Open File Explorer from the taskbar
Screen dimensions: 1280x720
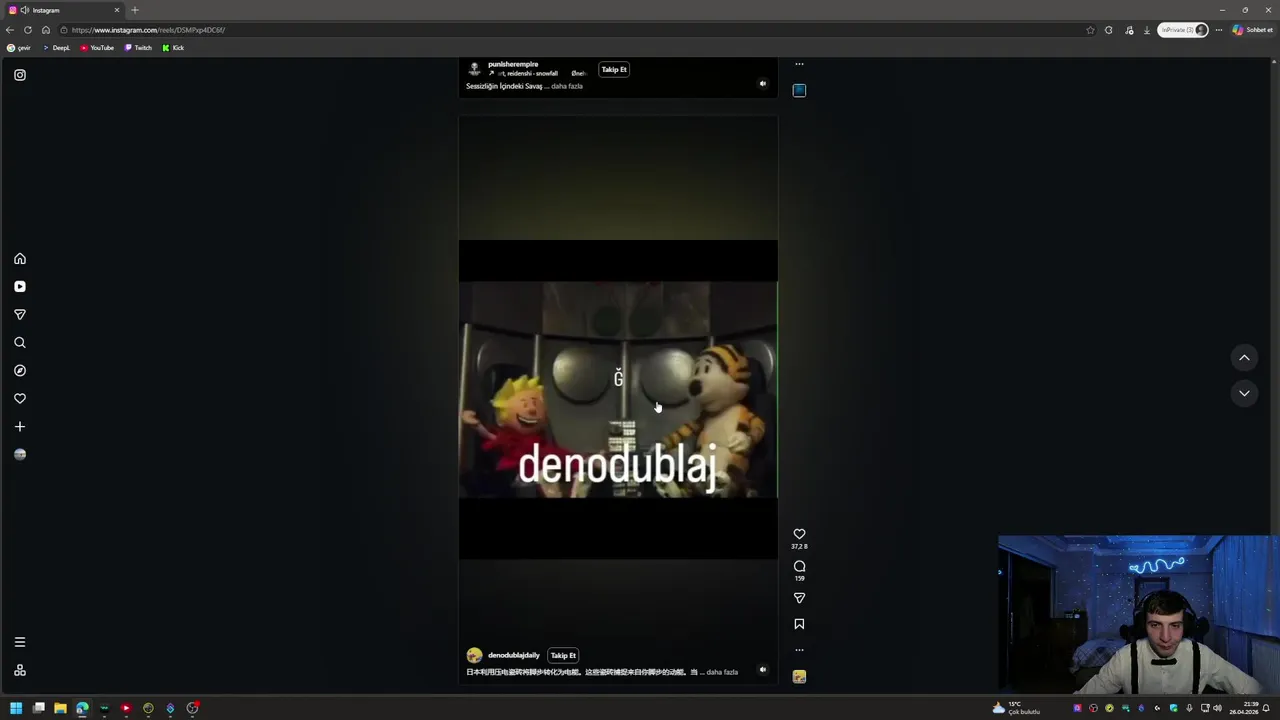tap(60, 708)
